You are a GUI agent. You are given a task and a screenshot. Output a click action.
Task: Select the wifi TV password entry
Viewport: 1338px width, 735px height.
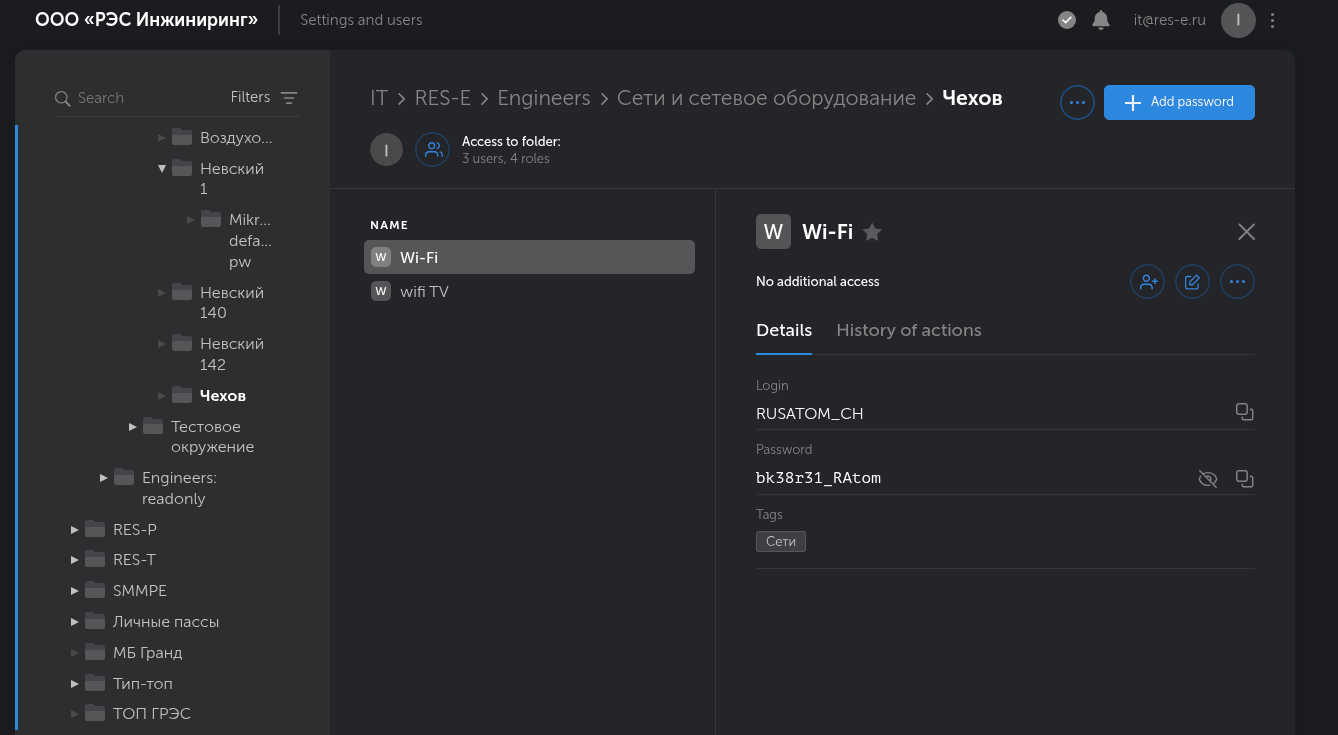pyautogui.click(x=424, y=291)
